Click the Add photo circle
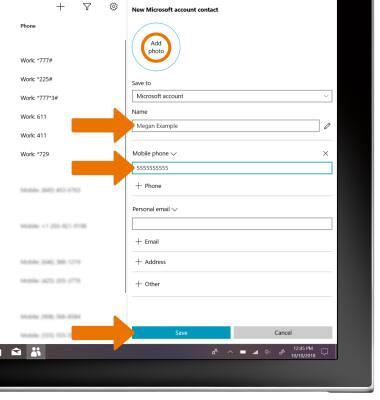Viewport: 380px width, 400px height. click(x=156, y=47)
